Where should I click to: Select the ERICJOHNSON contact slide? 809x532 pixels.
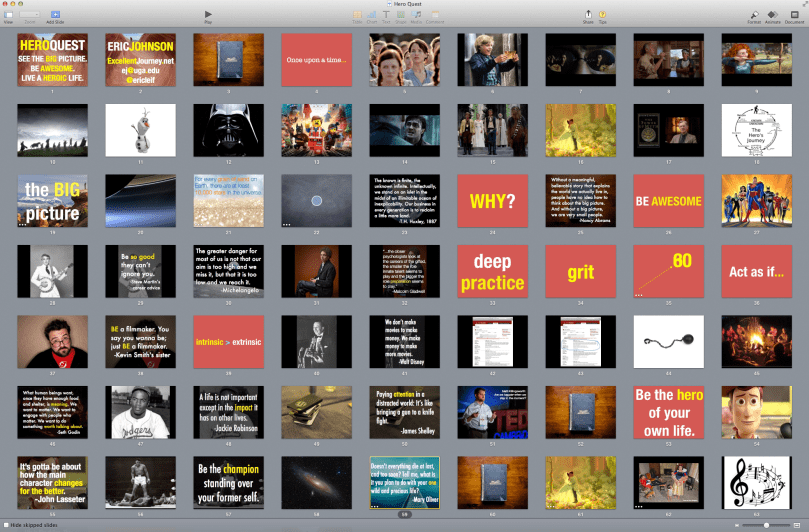pyautogui.click(x=140, y=60)
